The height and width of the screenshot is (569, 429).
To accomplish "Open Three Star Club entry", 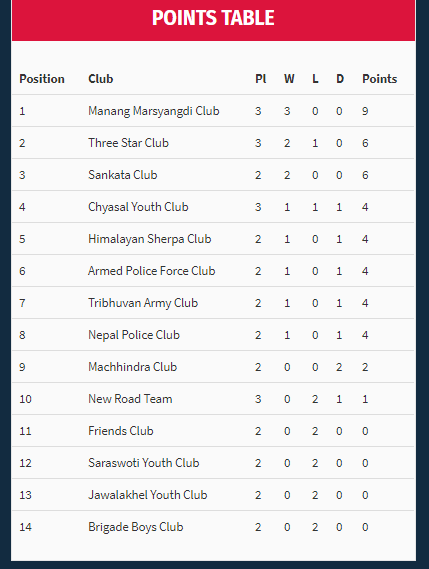I will coord(128,143).
